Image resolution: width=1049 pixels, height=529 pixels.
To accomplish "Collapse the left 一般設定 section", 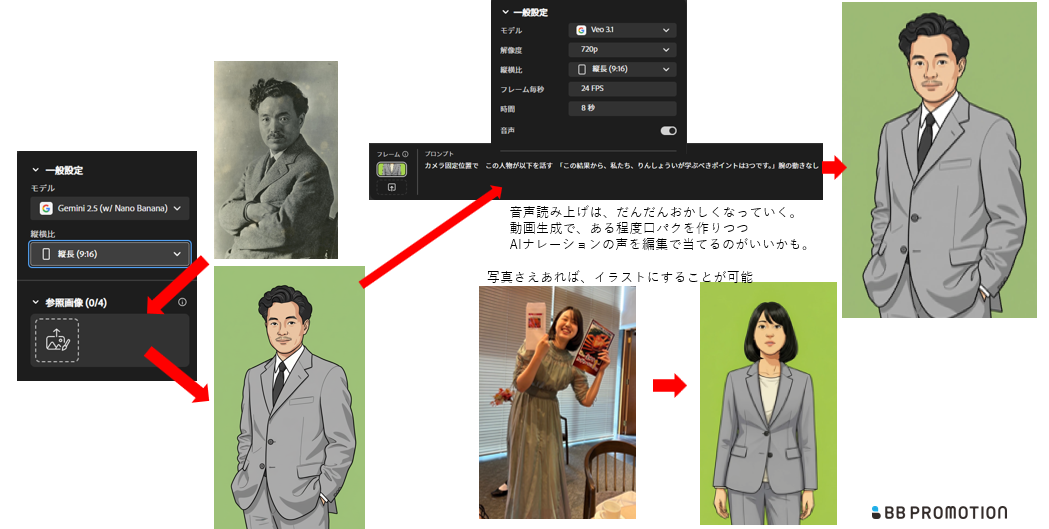I will tap(36, 171).
